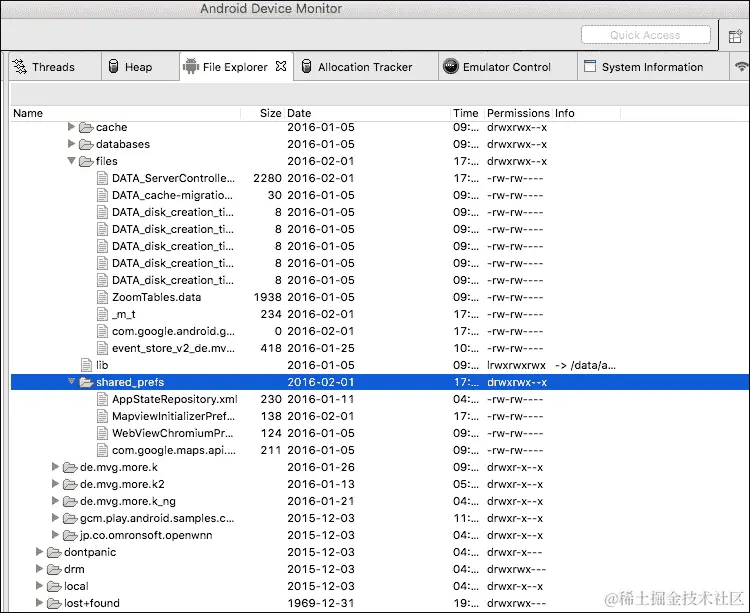Open the perspective switcher icon beside Quick Access

pyautogui.click(x=735, y=36)
